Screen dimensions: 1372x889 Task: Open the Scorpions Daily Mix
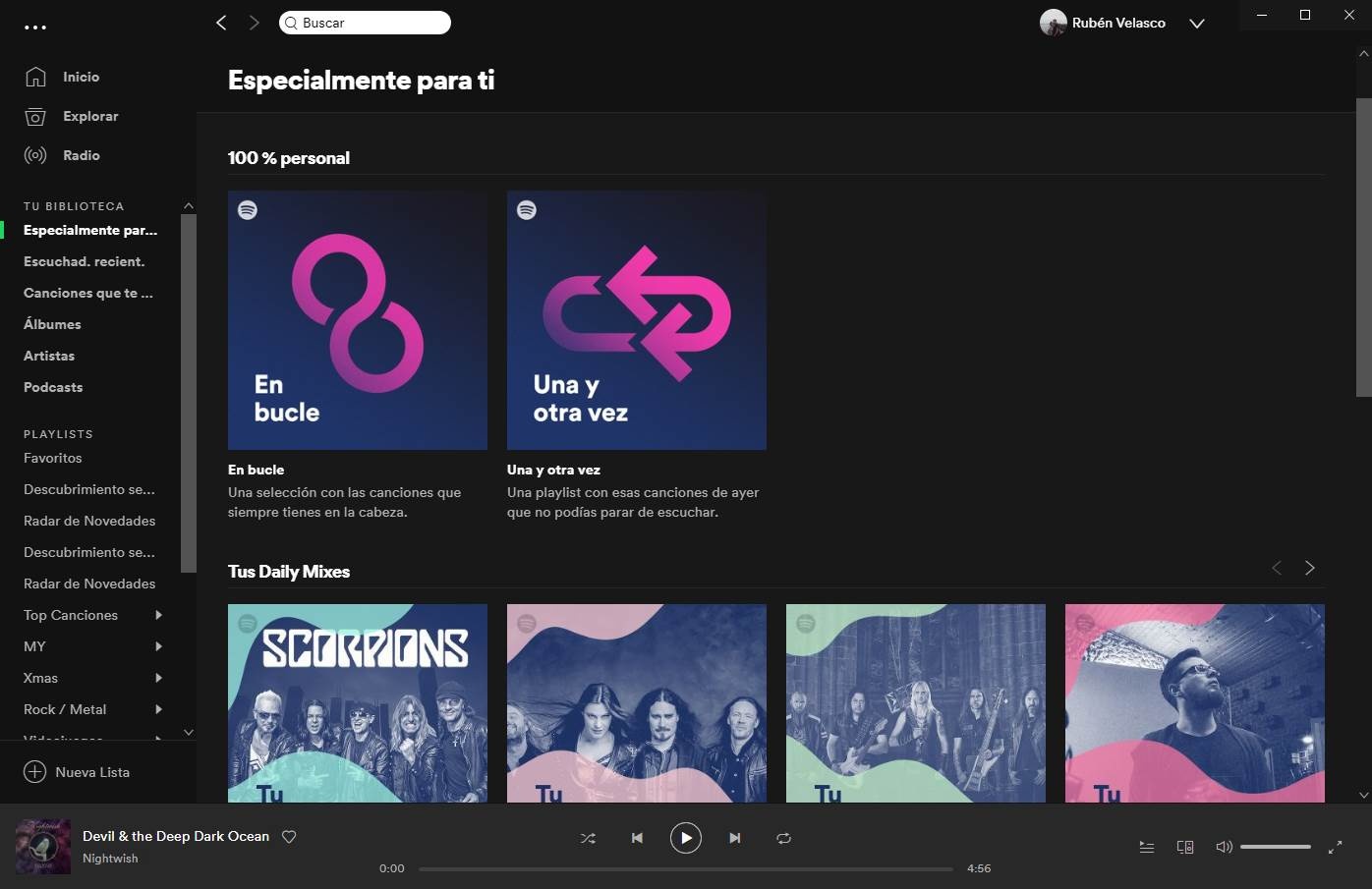click(358, 703)
